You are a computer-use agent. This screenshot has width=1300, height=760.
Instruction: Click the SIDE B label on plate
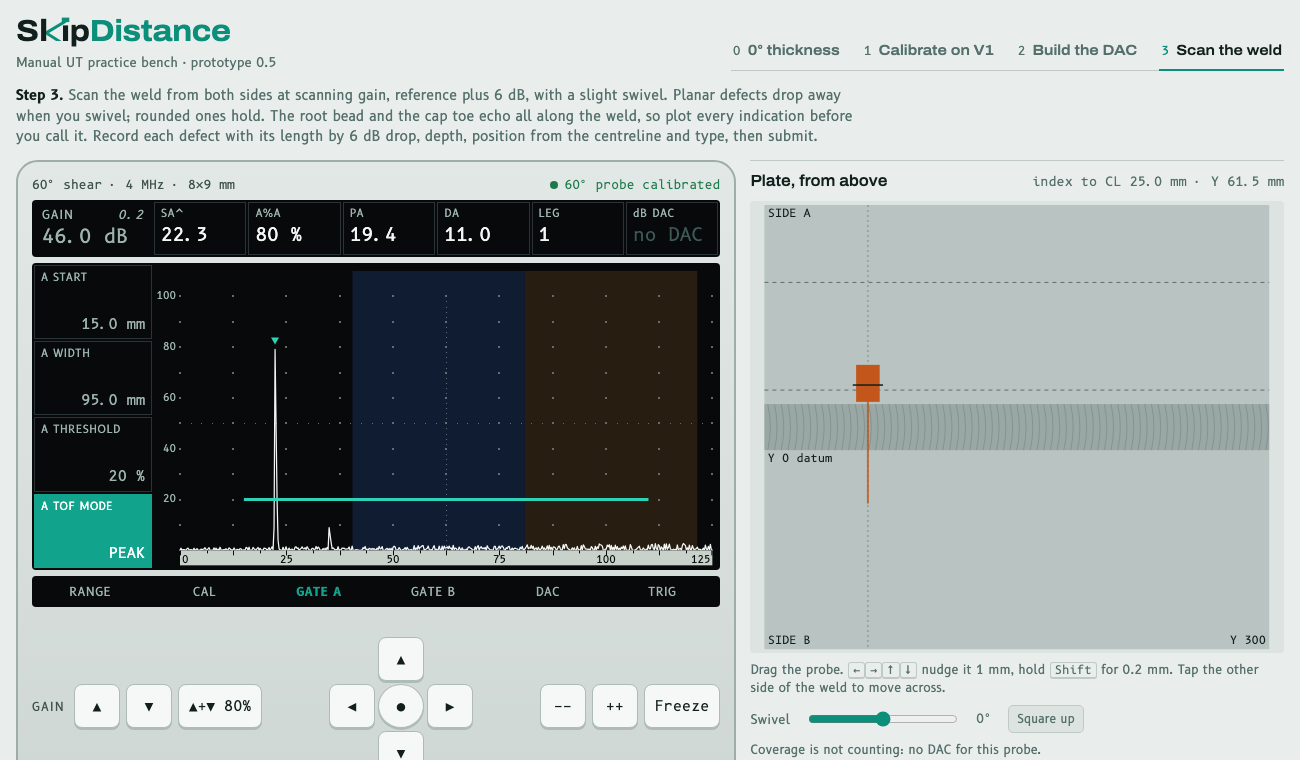point(789,640)
